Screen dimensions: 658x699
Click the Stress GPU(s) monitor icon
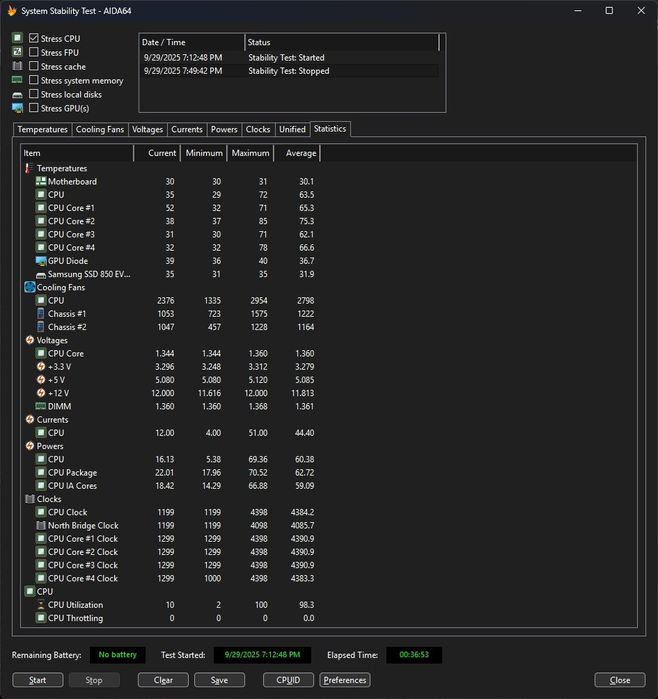pyautogui.click(x=17, y=108)
